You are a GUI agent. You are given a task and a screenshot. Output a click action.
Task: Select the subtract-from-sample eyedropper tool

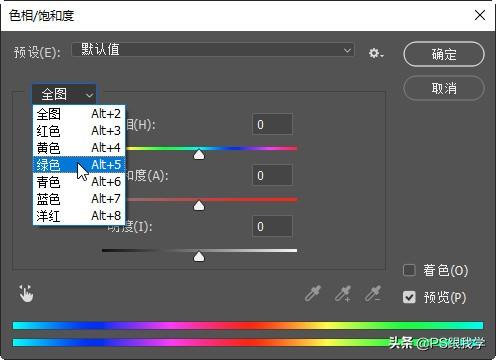(x=373, y=293)
